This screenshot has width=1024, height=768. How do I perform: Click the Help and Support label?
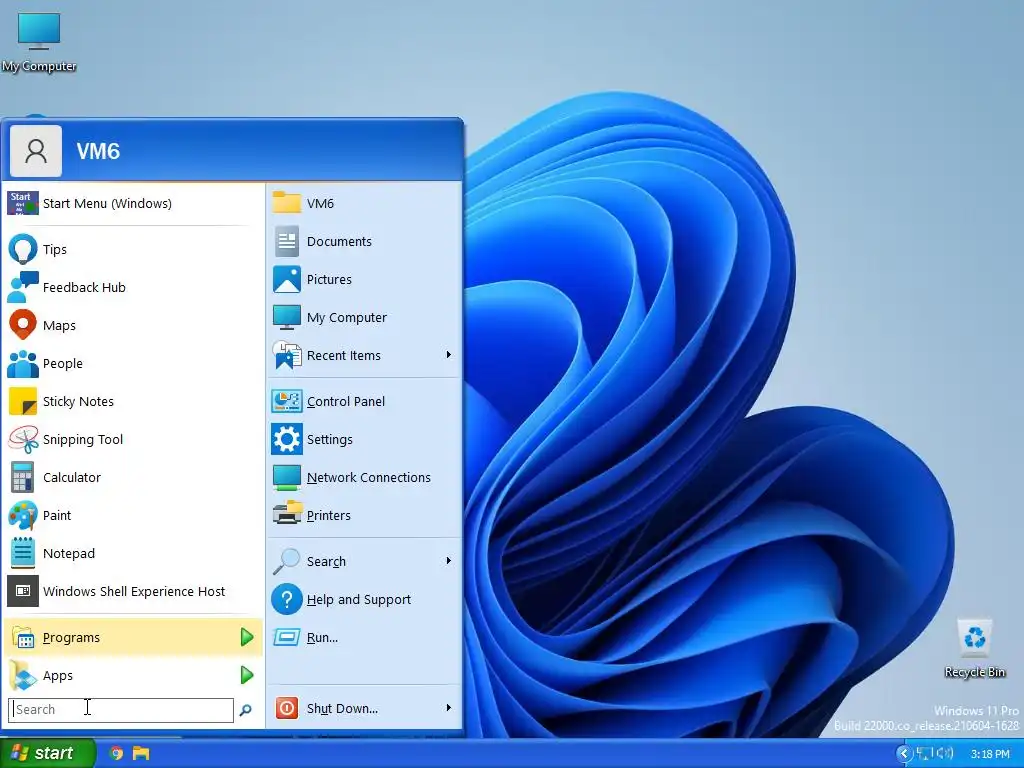(359, 600)
